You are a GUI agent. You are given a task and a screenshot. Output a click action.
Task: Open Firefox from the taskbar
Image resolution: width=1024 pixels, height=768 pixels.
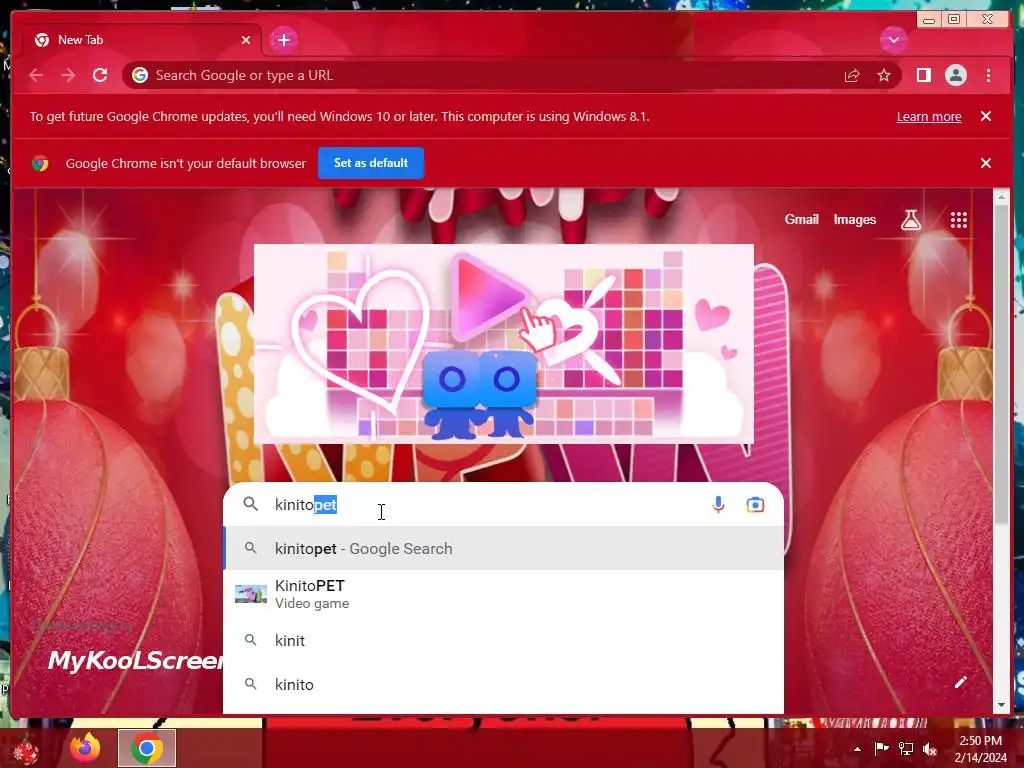click(85, 748)
